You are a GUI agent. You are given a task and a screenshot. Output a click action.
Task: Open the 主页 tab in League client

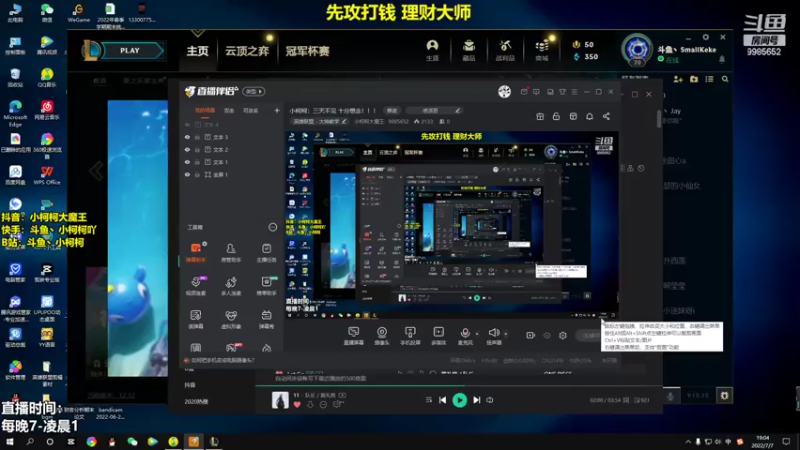[x=197, y=51]
